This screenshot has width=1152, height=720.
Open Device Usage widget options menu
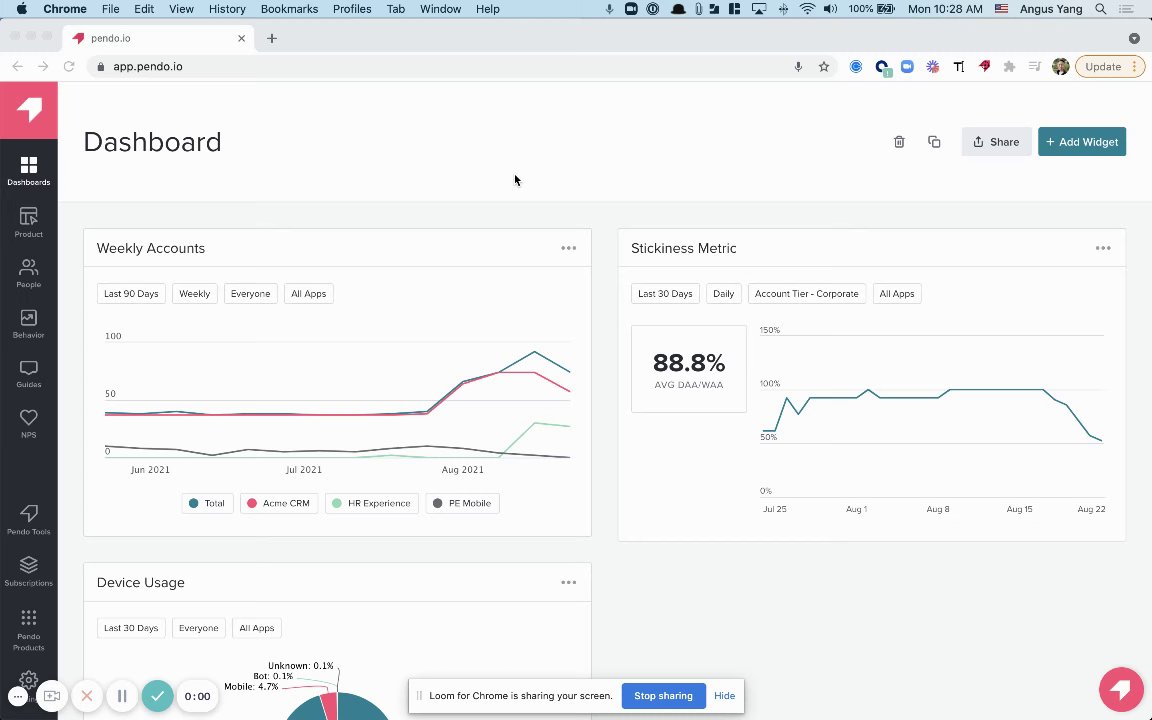tap(569, 583)
